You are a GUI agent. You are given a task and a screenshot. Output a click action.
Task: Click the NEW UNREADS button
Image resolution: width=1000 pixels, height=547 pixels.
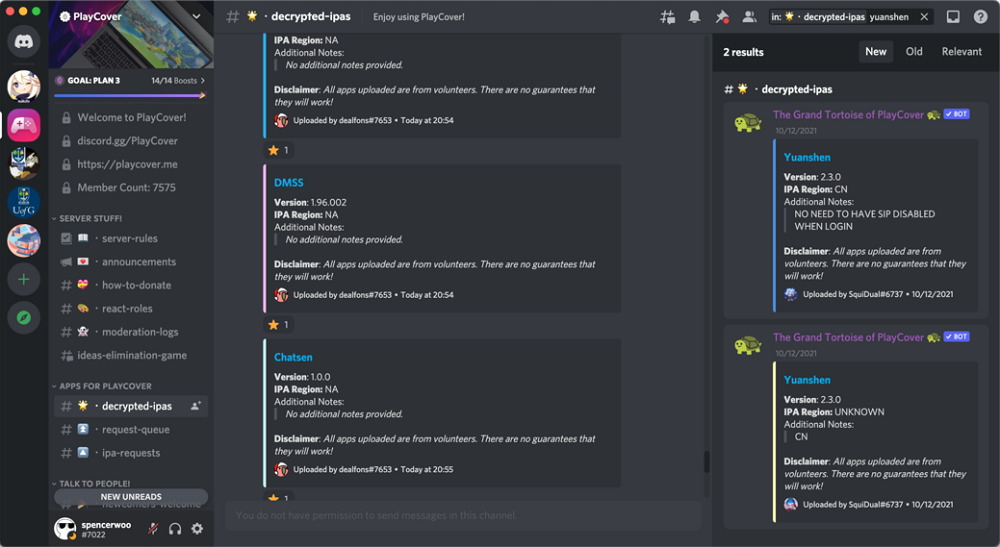(x=131, y=497)
